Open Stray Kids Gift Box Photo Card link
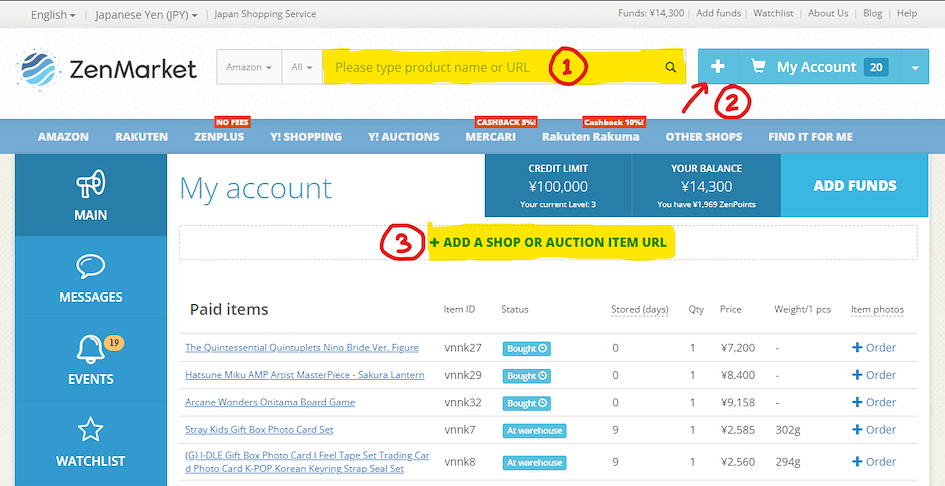This screenshot has width=945, height=486. click(x=259, y=430)
